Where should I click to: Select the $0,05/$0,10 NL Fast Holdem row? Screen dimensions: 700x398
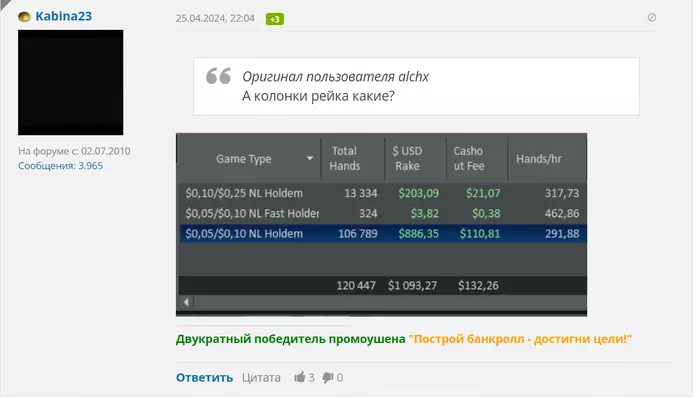(x=383, y=213)
